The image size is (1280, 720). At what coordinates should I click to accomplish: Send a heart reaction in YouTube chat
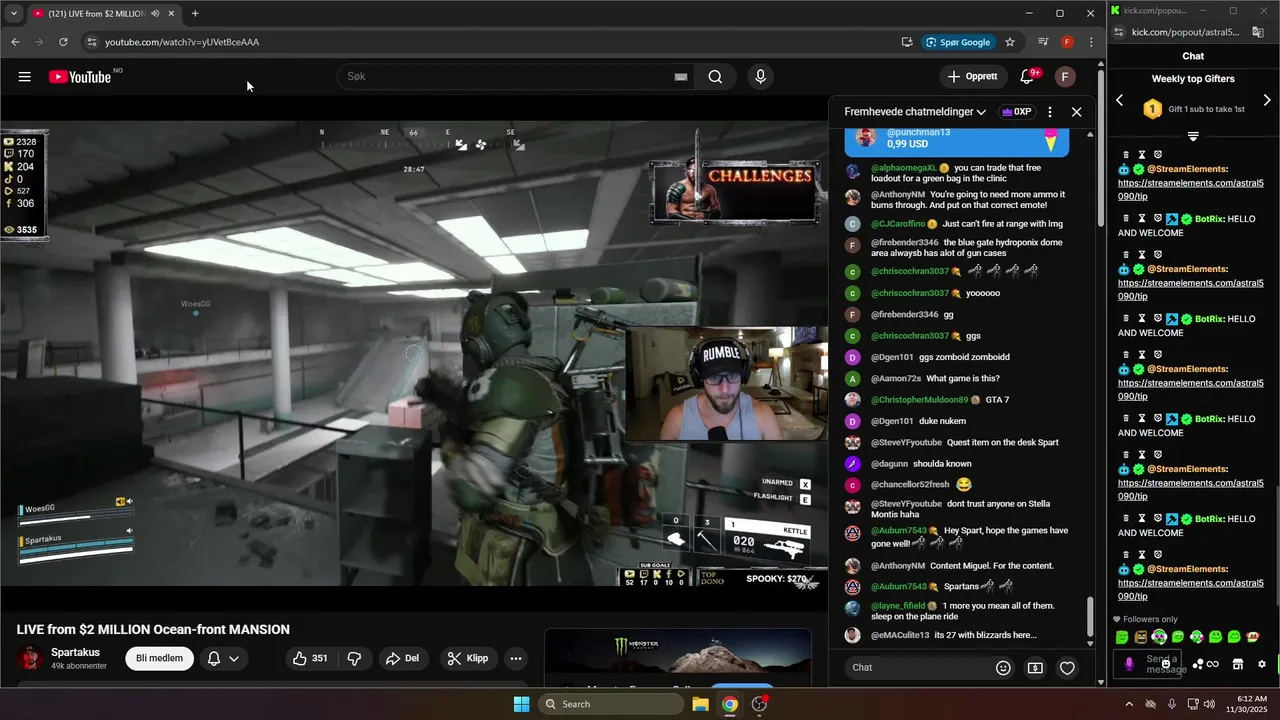(1067, 668)
